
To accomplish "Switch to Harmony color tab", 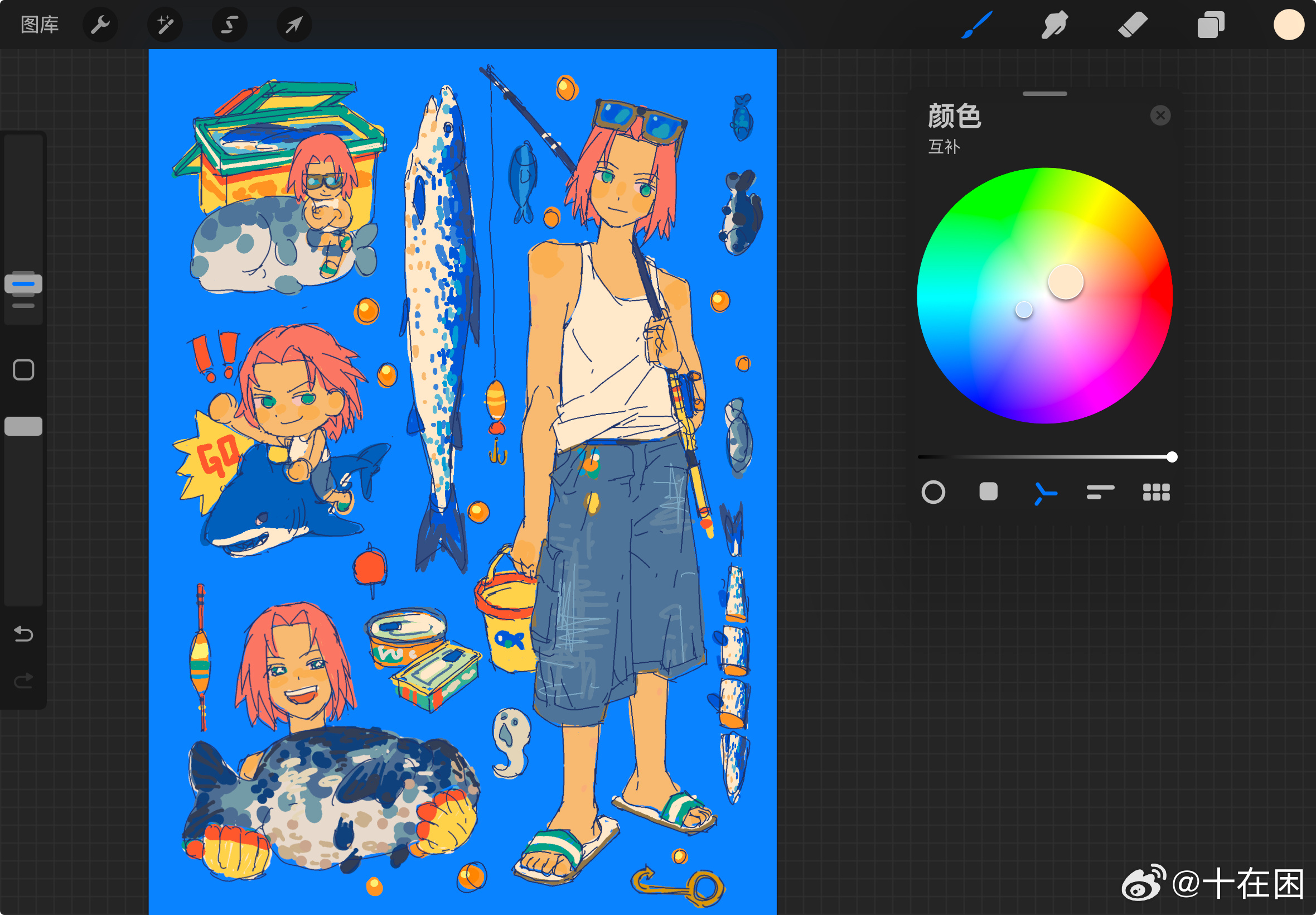I will [1045, 493].
